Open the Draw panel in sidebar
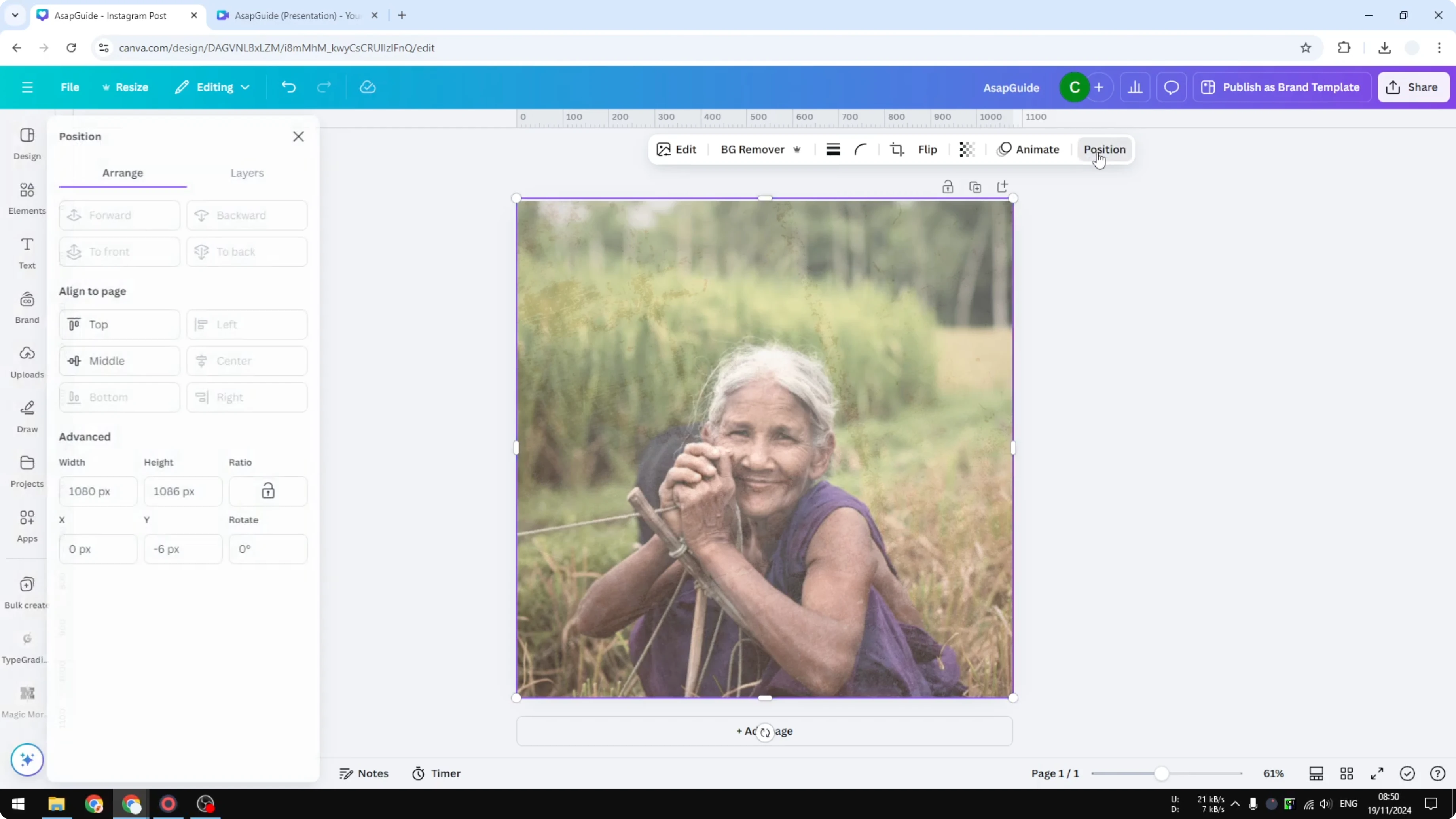 [26, 415]
